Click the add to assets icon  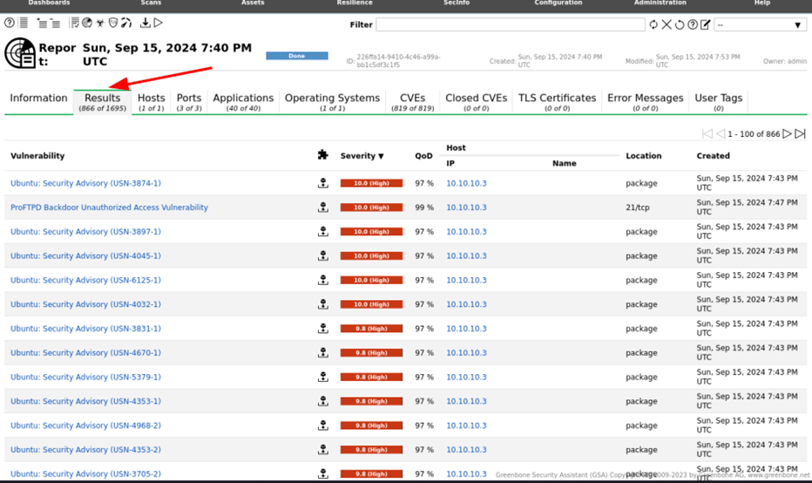[x=42, y=23]
